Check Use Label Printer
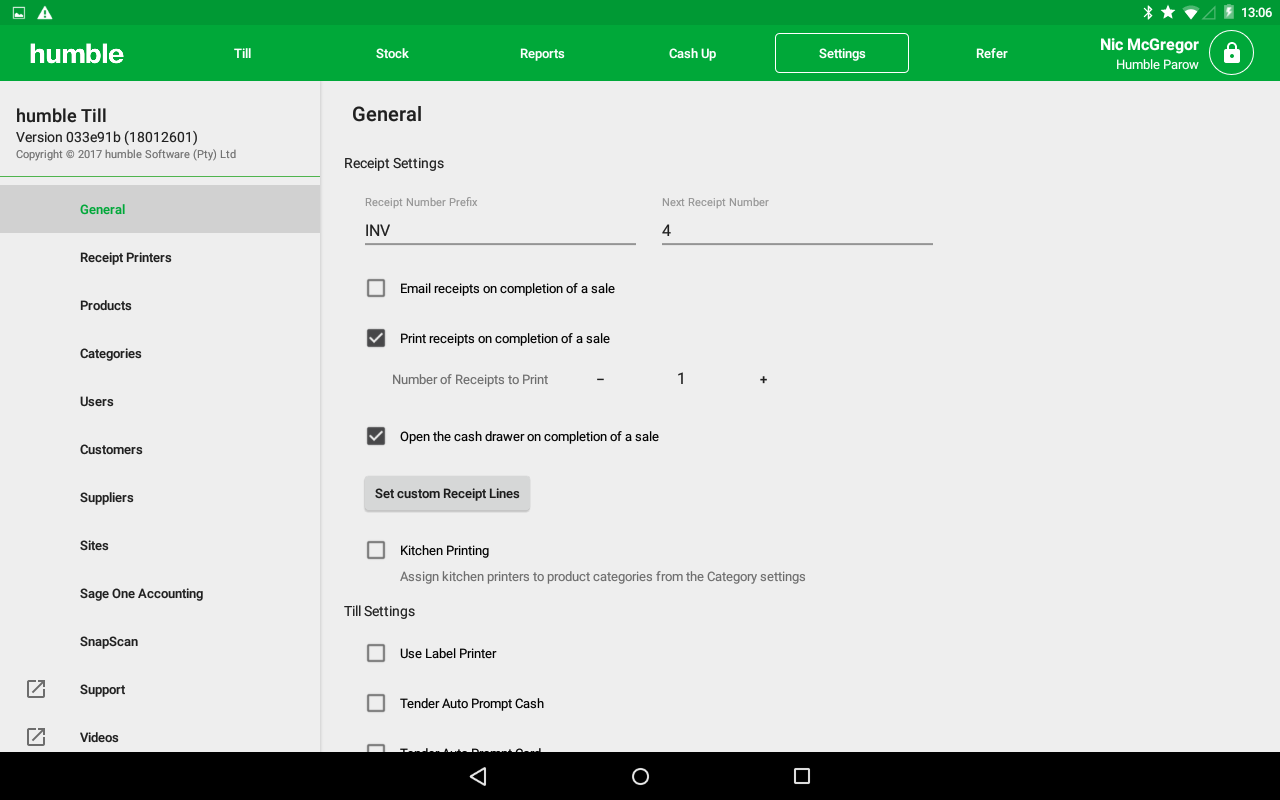 (x=376, y=653)
